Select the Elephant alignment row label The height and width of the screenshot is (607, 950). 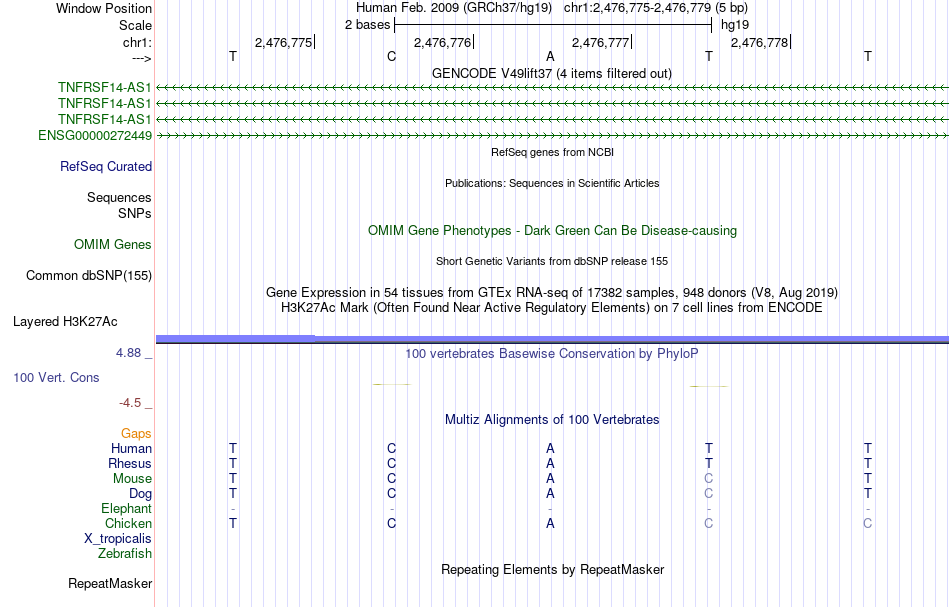click(x=126, y=508)
